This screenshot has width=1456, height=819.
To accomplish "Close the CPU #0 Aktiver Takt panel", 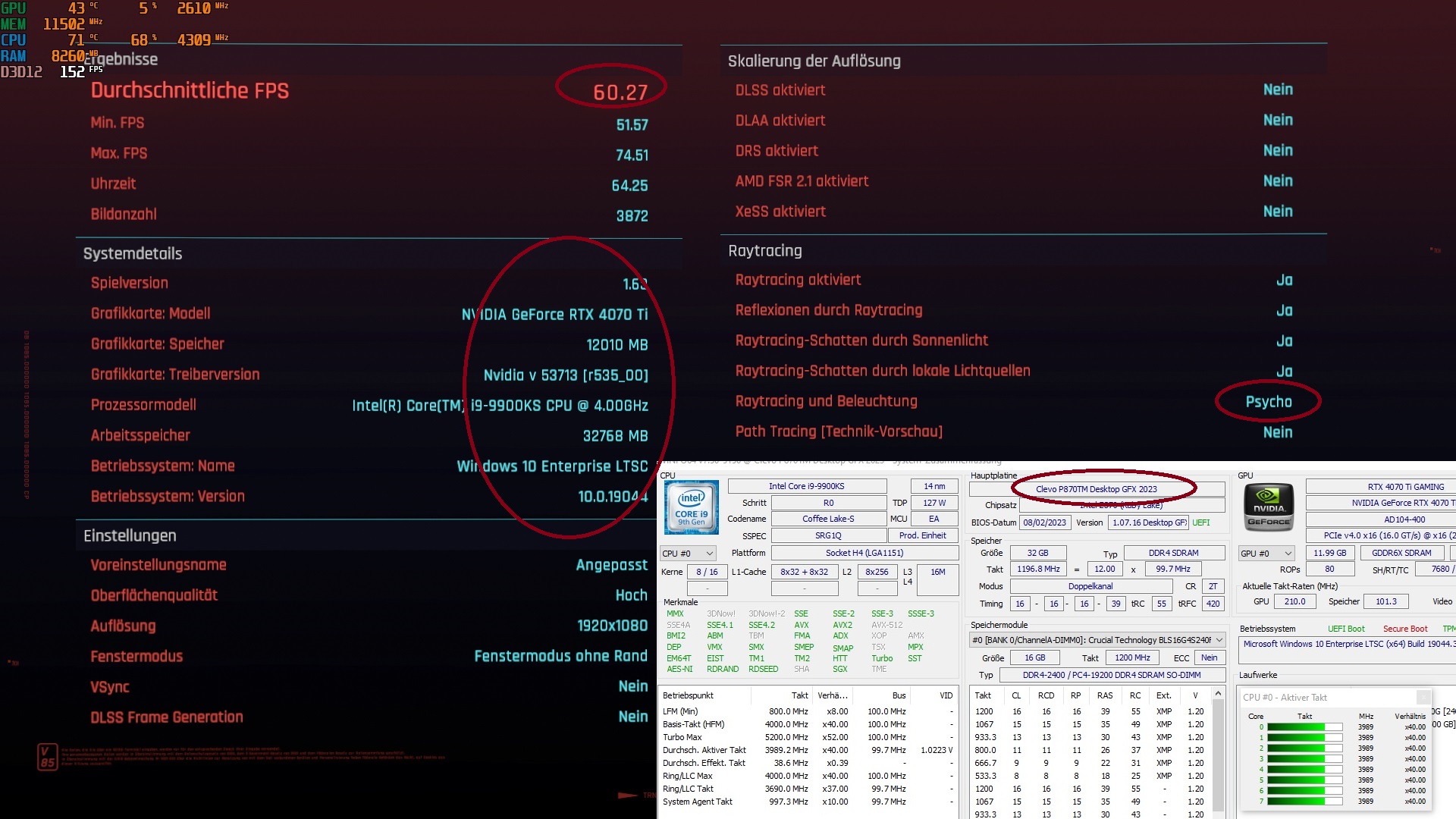I will 1423,697.
